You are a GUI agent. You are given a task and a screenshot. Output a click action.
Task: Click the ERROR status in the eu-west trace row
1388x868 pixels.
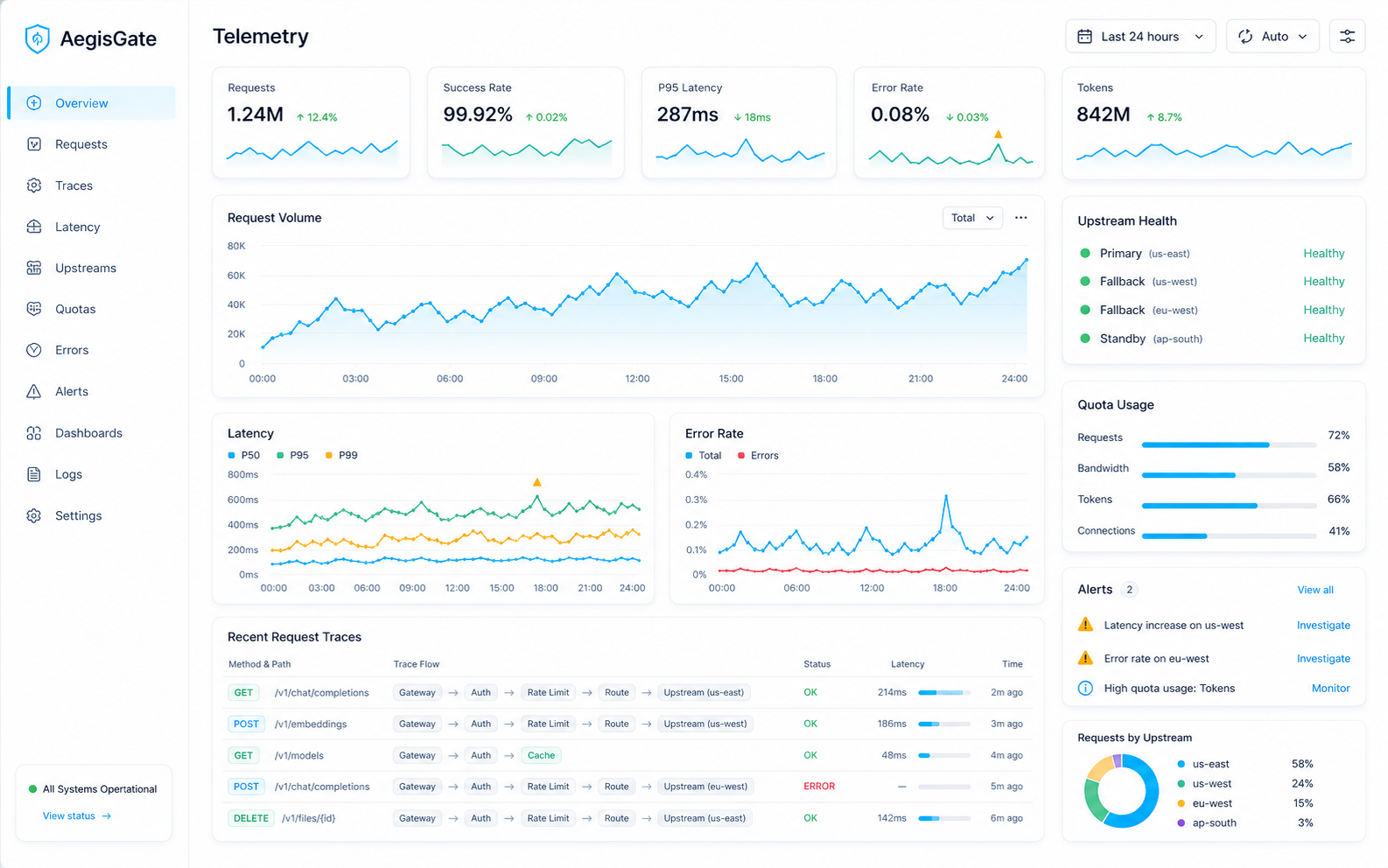point(819,787)
